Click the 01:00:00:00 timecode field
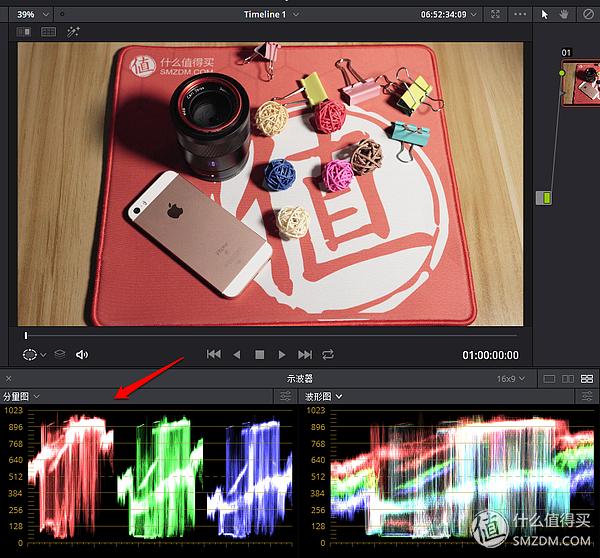This screenshot has width=600, height=558. click(491, 355)
